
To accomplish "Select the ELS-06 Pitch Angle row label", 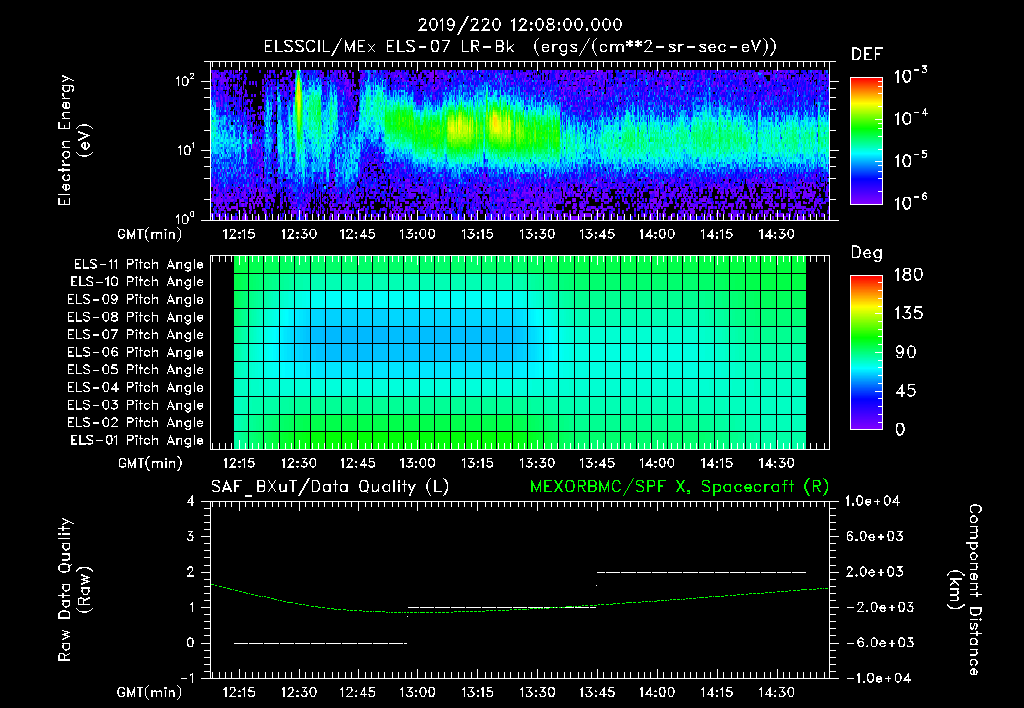I will 136,352.
